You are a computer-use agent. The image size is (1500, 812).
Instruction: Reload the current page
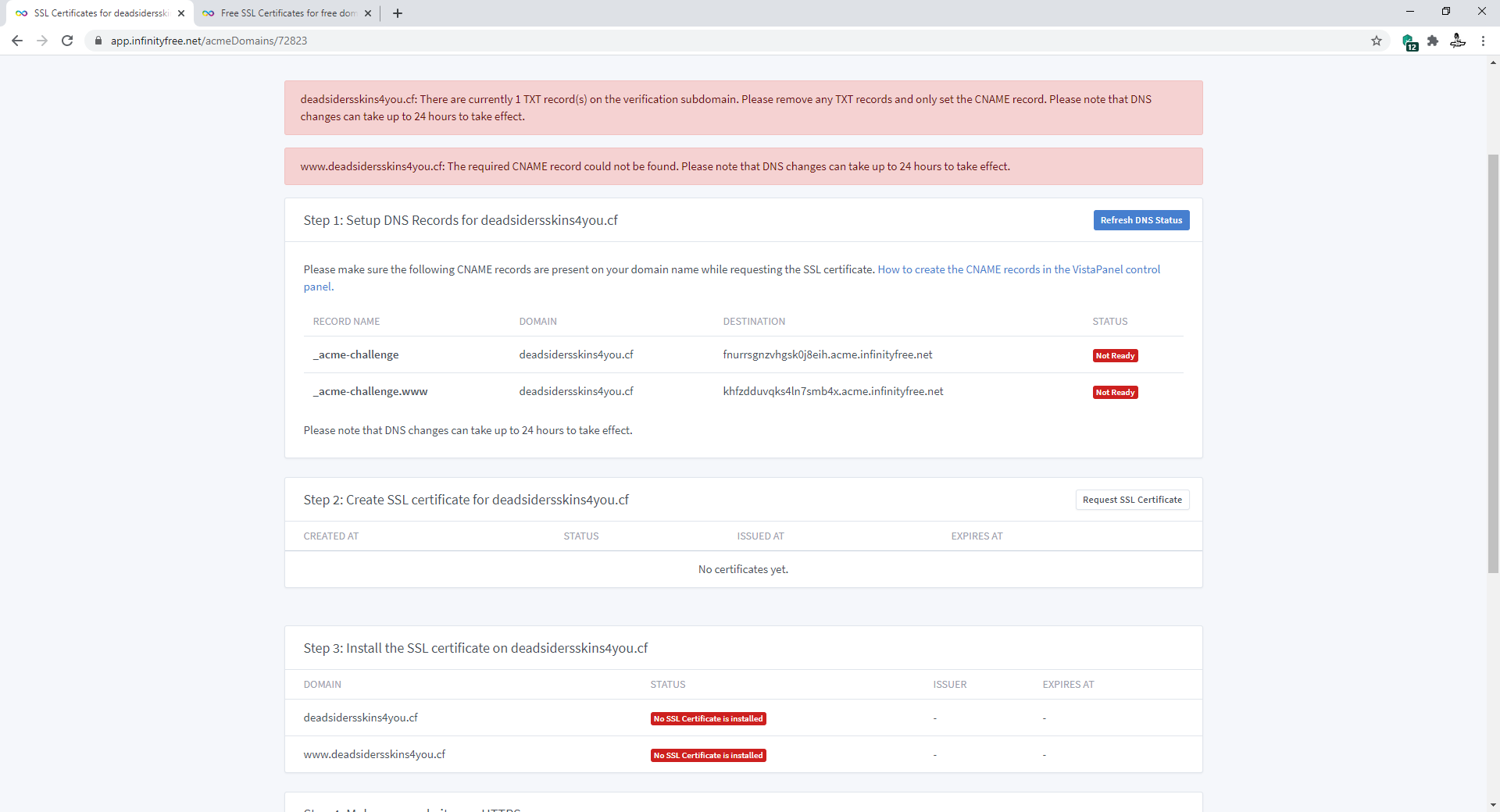pyautogui.click(x=67, y=41)
